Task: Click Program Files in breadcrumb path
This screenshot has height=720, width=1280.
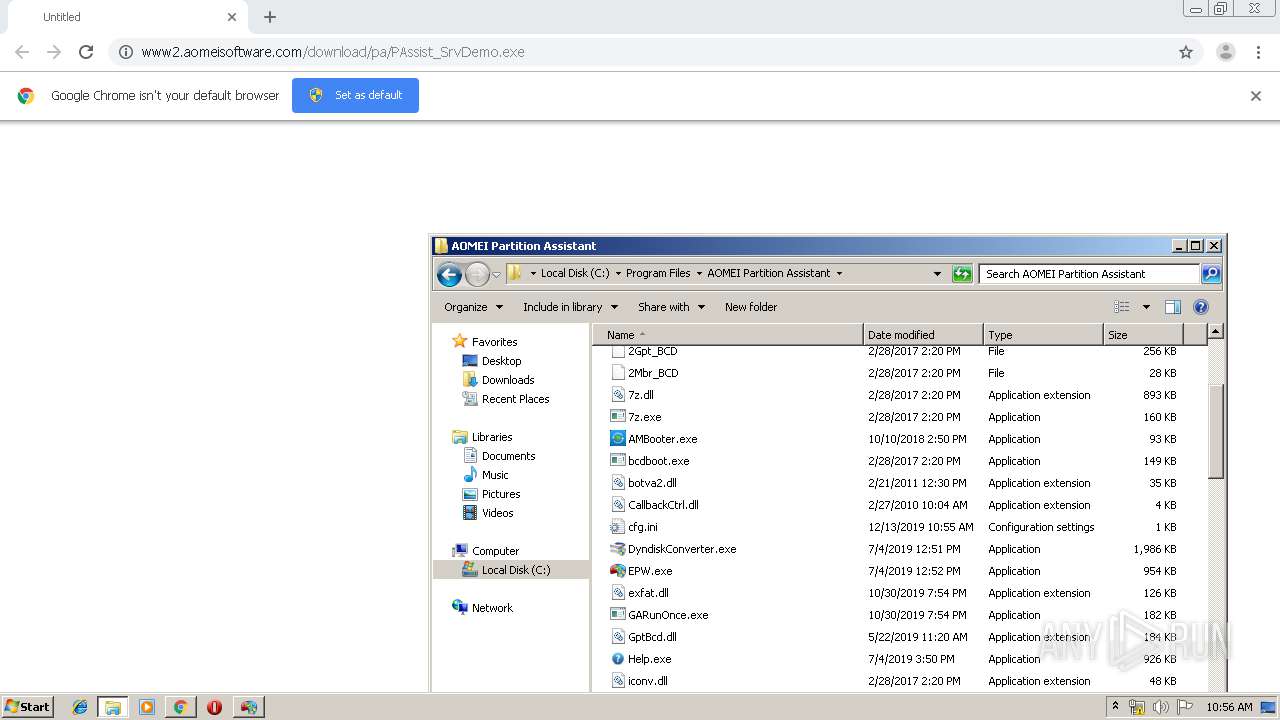Action: [658, 273]
